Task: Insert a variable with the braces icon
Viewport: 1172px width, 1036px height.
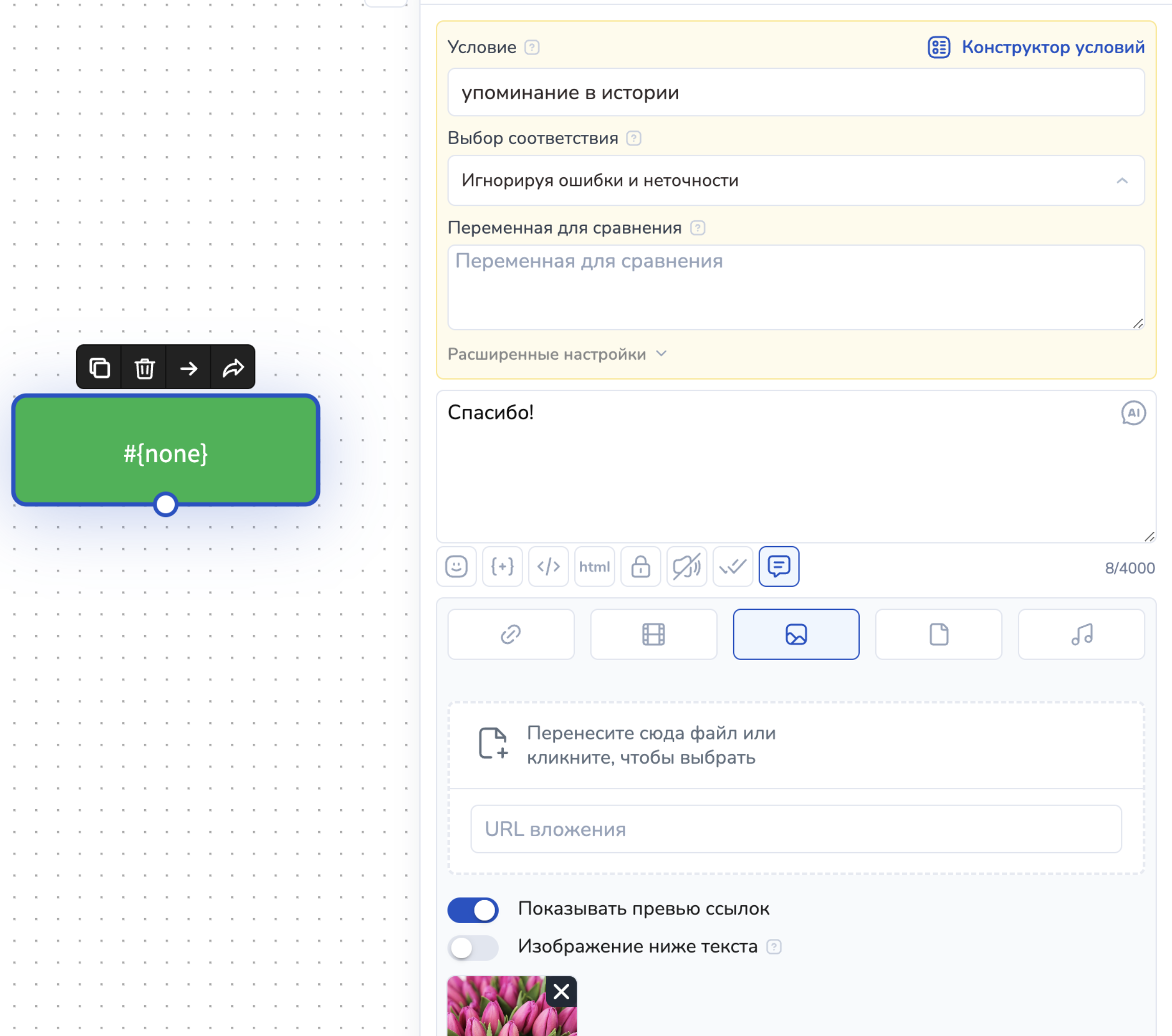Action: pos(502,567)
